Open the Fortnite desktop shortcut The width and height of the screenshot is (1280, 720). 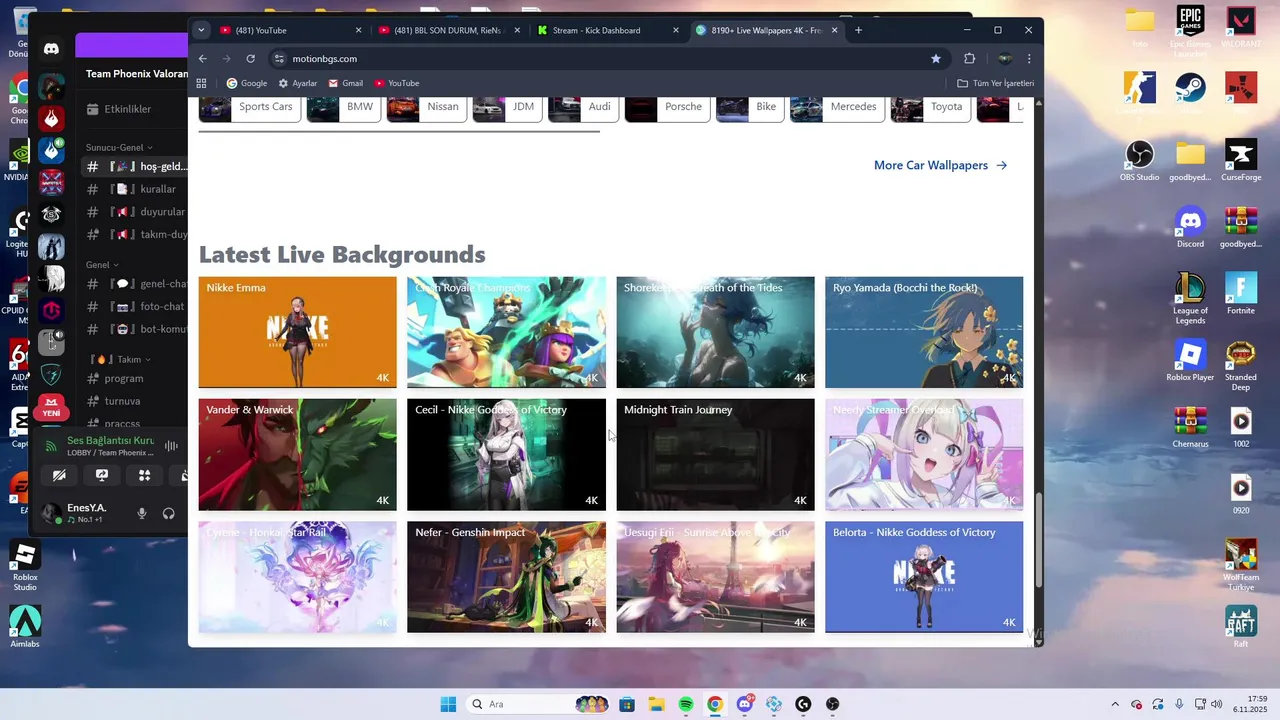[1241, 293]
